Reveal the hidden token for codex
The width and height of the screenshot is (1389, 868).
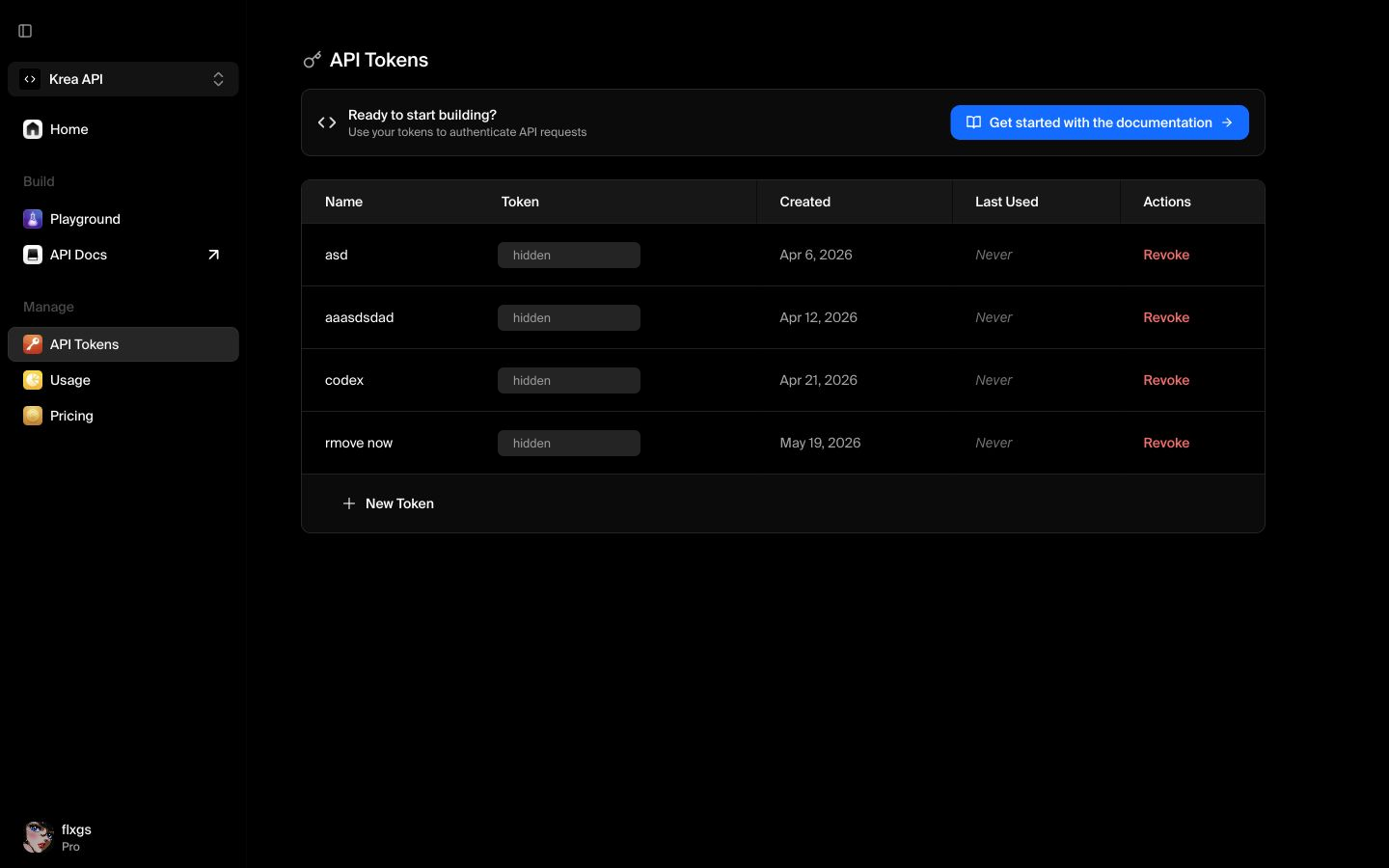click(569, 380)
